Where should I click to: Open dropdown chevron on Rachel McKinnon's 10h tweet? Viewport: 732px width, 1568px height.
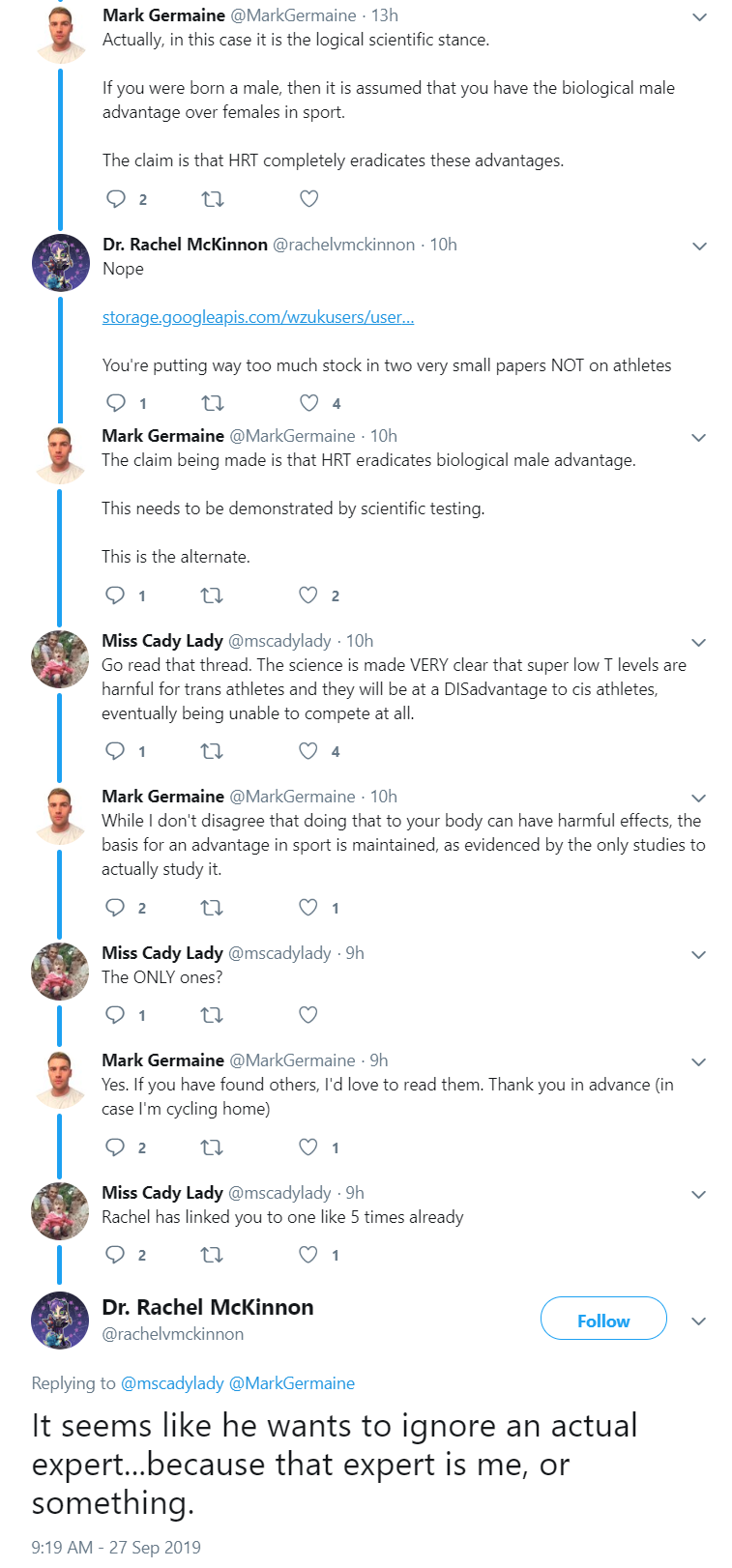pos(699,247)
